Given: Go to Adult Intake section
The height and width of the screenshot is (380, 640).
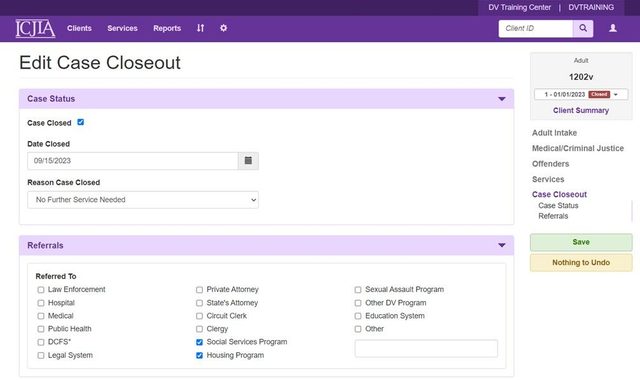Looking at the screenshot, I should click(x=554, y=133).
